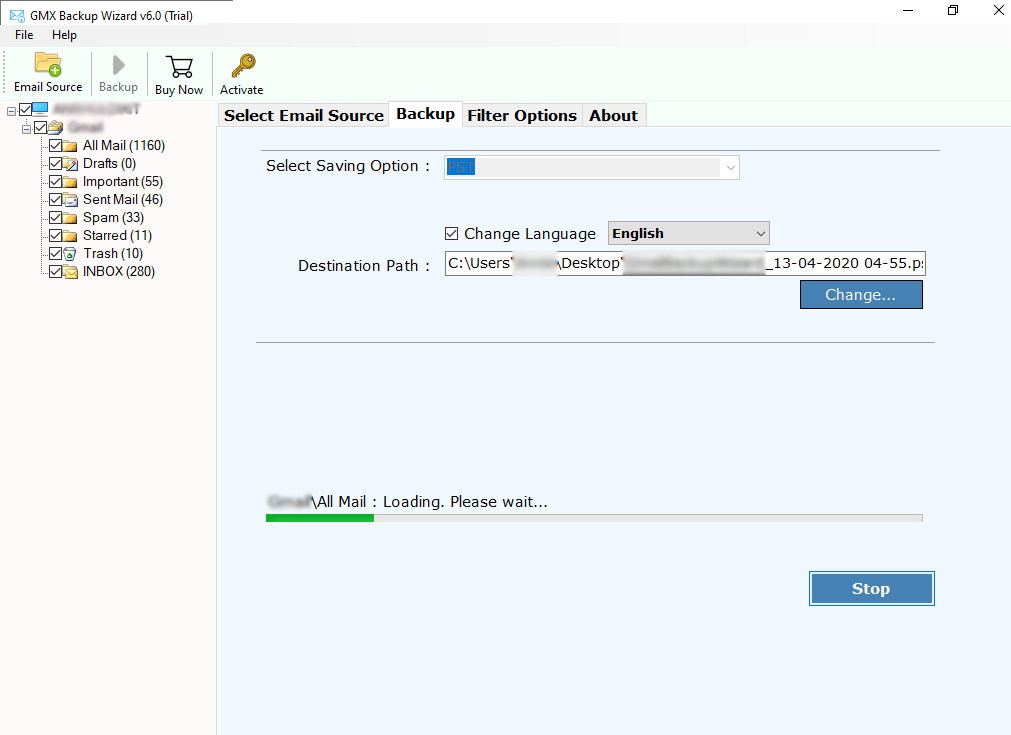This screenshot has width=1011, height=735.
Task: Click the GMX Backup Wizard app icon in title bar
Action: coord(17,15)
